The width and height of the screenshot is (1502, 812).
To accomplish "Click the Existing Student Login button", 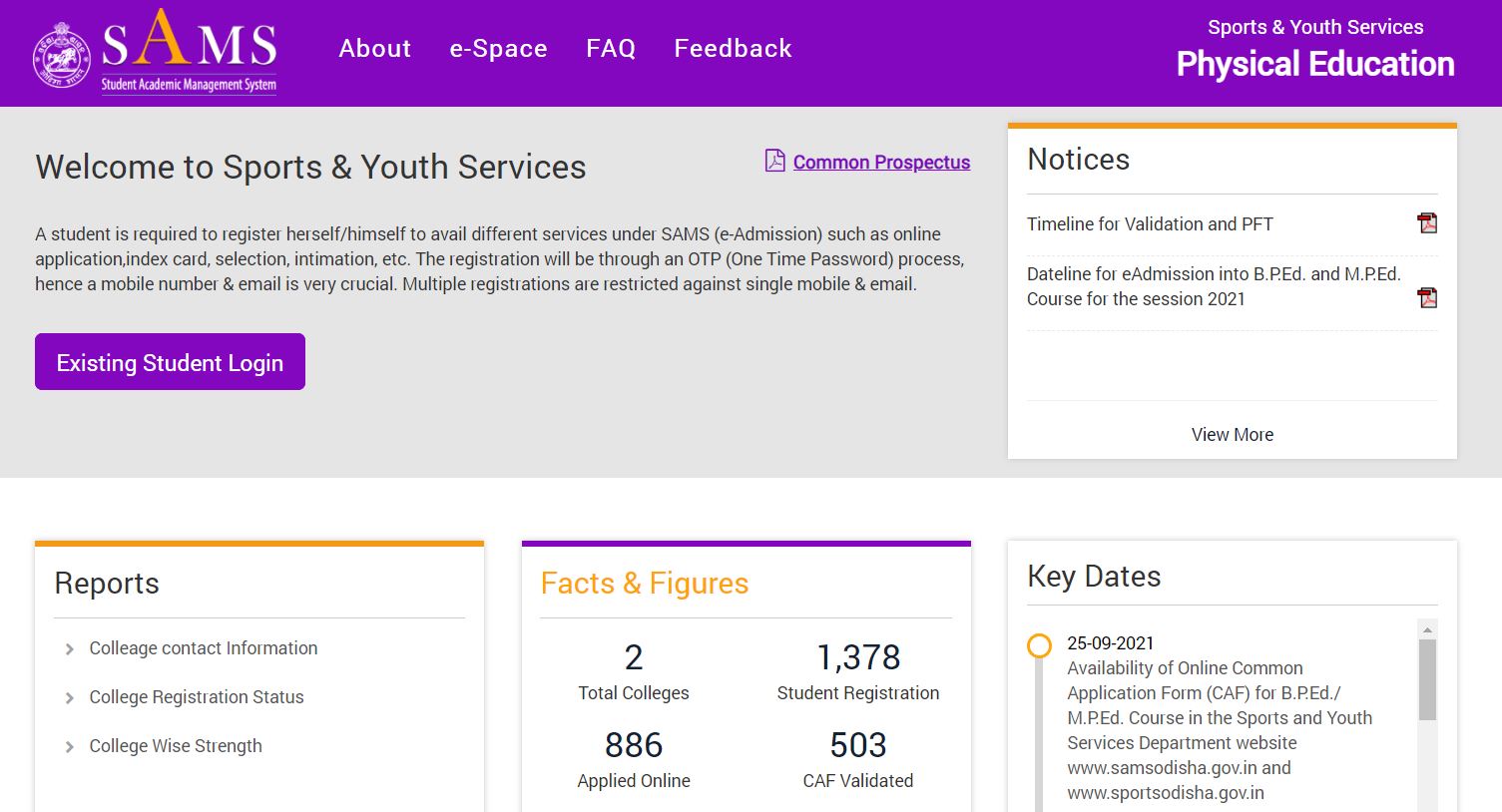I will pos(170,362).
